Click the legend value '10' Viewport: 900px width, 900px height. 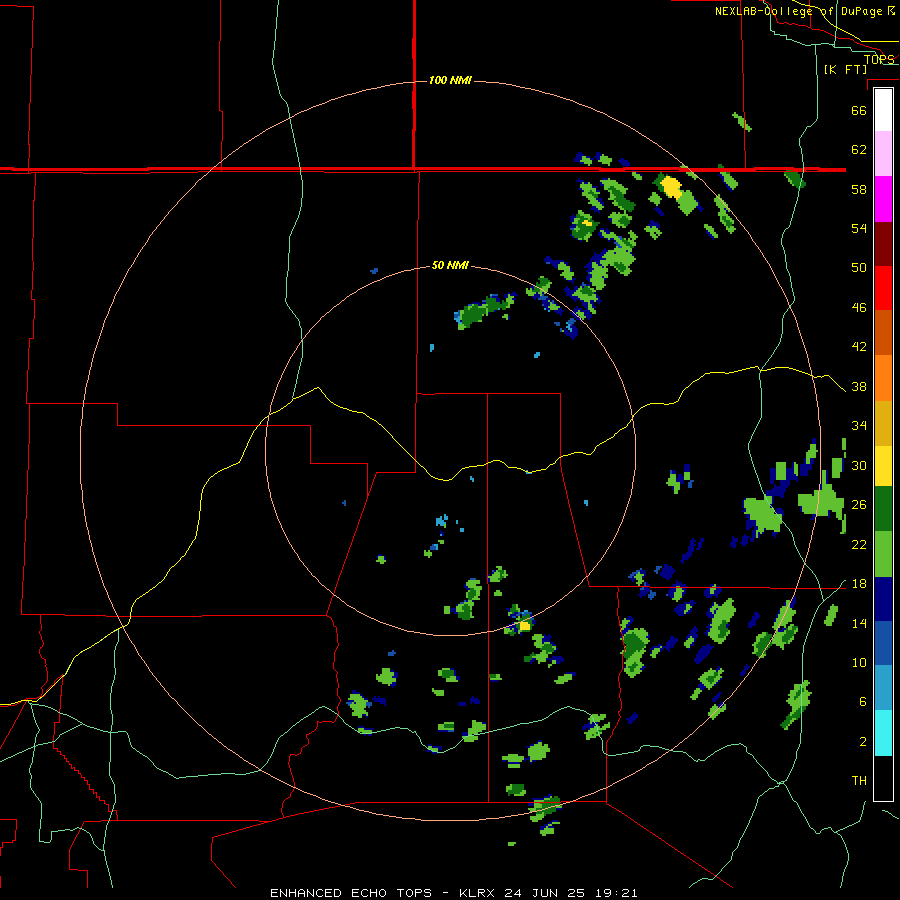coord(859,662)
